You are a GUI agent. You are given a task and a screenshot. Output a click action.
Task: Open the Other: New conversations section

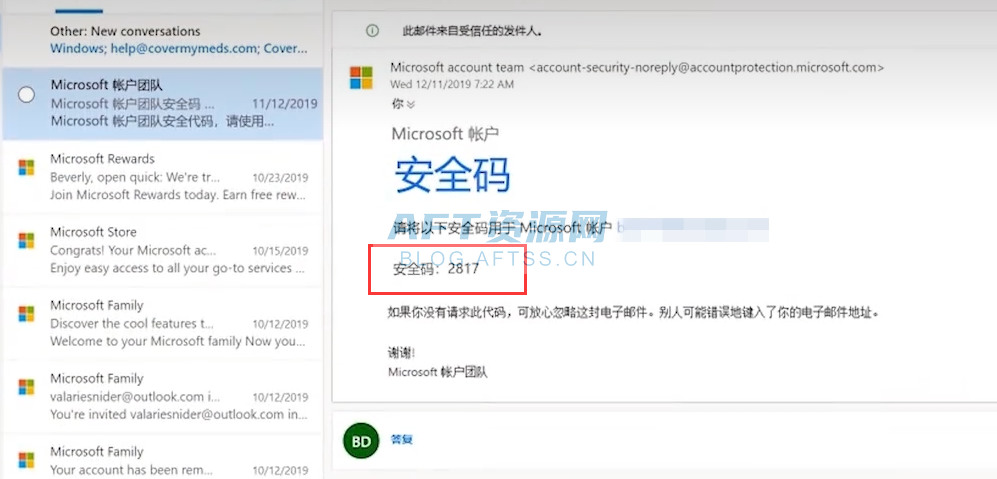click(125, 31)
